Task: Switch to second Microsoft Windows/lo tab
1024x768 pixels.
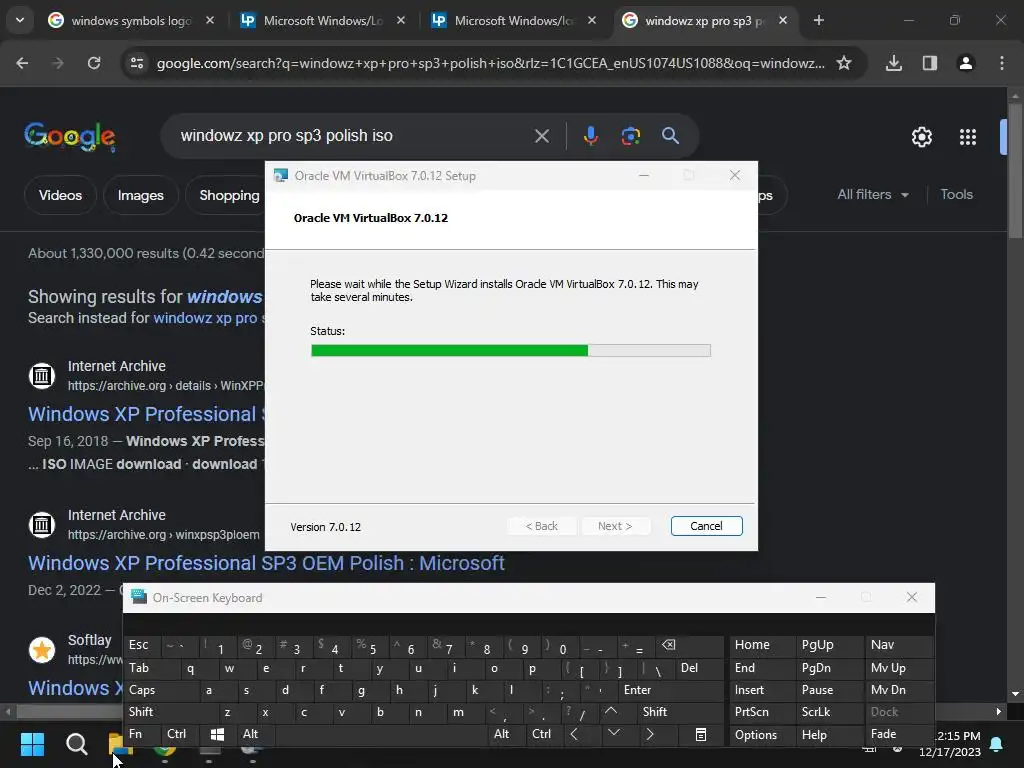Action: point(513,20)
